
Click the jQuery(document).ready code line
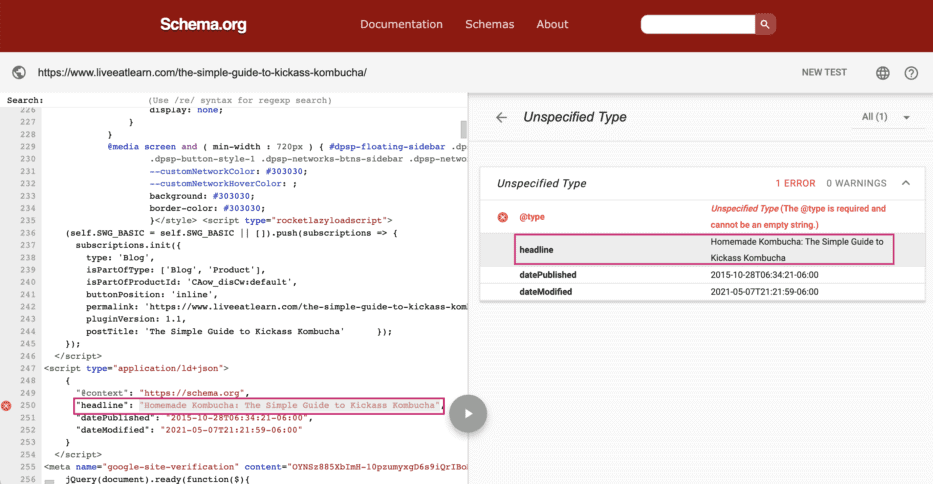158,479
